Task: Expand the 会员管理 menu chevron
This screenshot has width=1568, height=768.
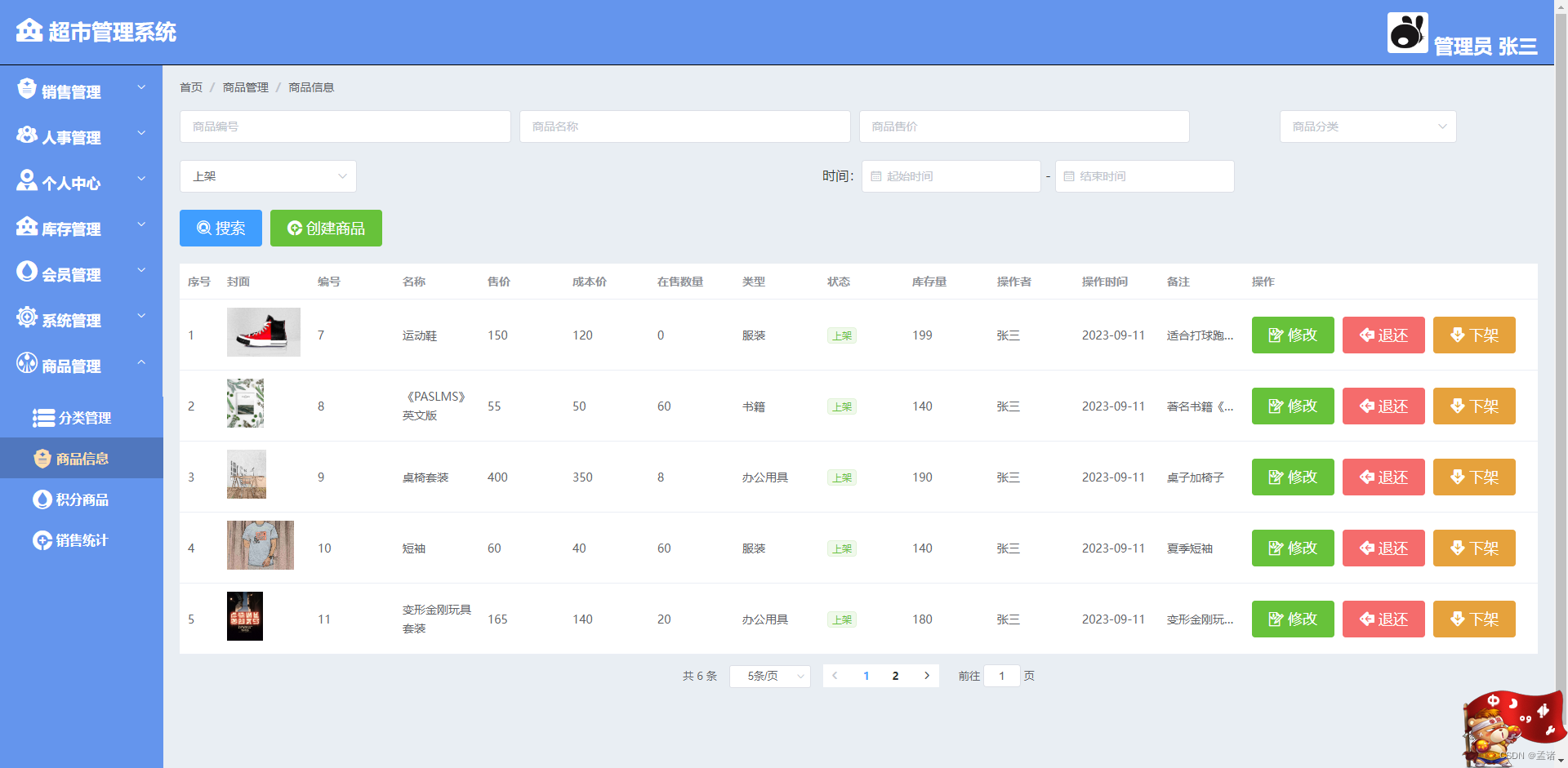Action: point(141,270)
